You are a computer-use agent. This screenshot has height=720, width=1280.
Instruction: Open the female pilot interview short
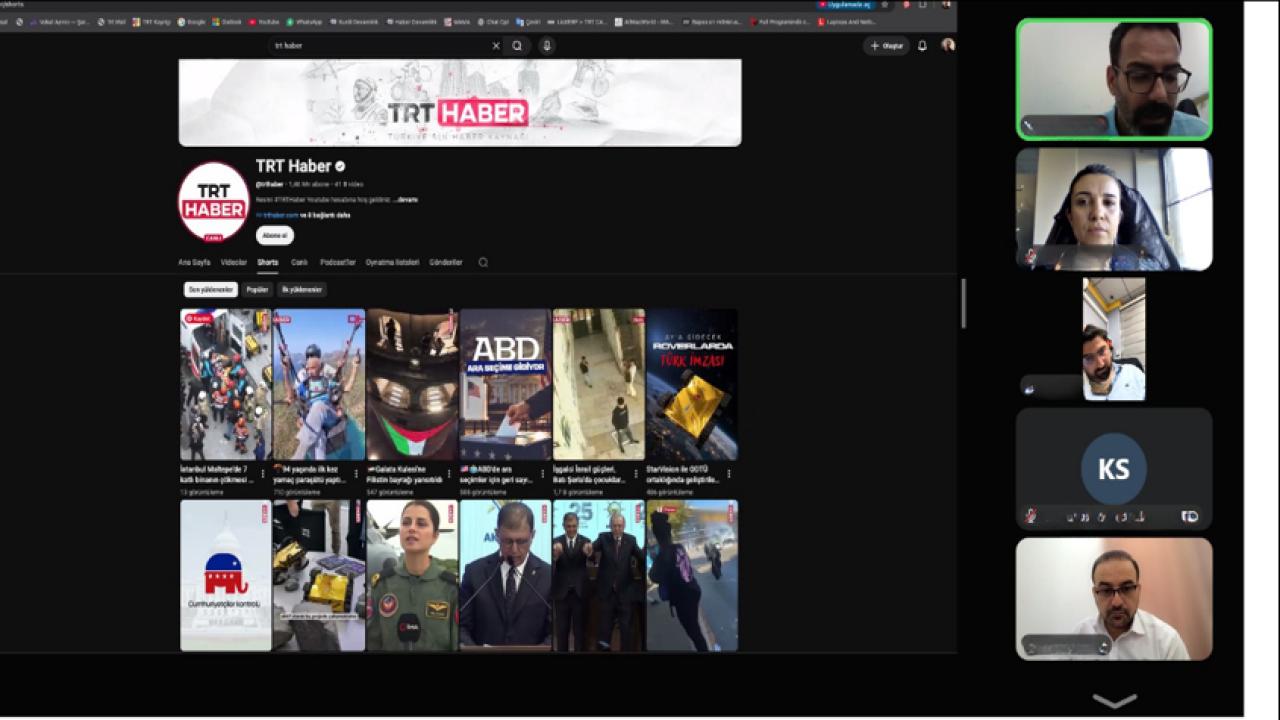412,576
